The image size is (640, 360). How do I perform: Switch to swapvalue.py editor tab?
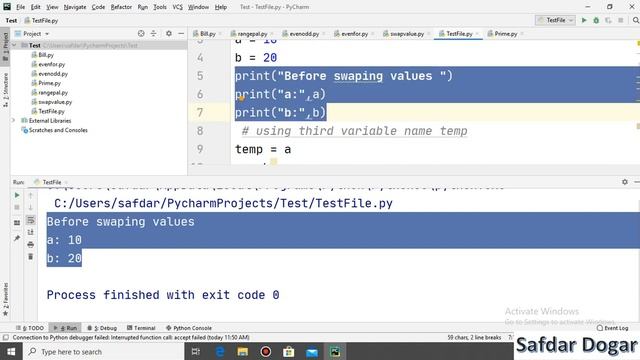pyautogui.click(x=406, y=34)
